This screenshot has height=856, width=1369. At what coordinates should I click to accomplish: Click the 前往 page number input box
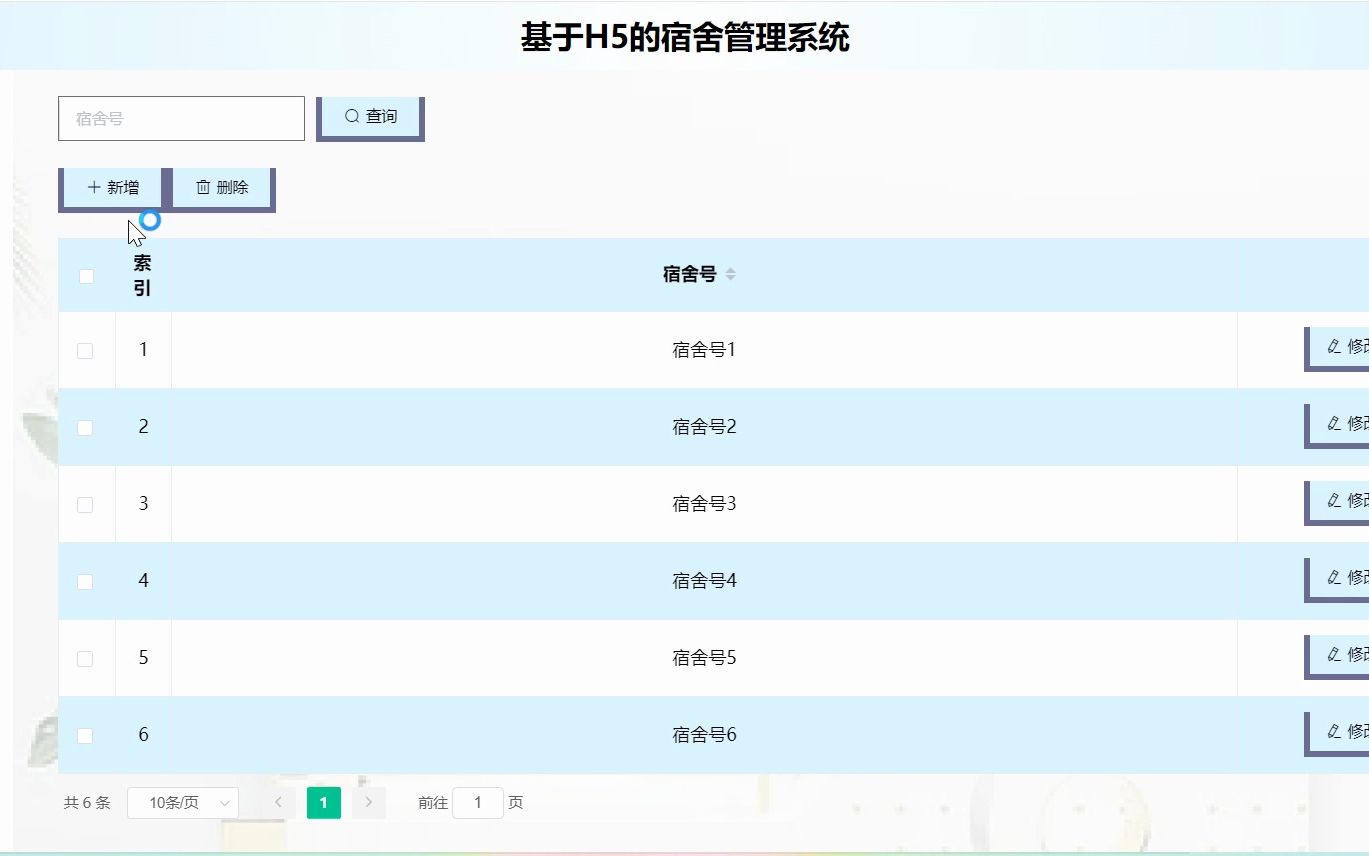[x=477, y=802]
